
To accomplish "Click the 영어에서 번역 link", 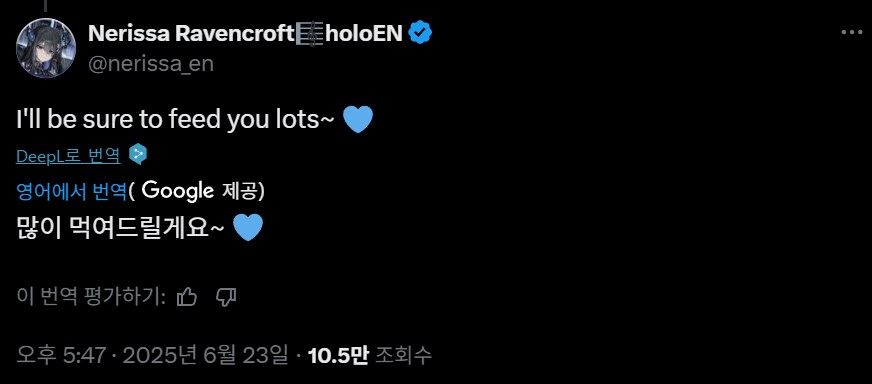I will tap(72, 191).
